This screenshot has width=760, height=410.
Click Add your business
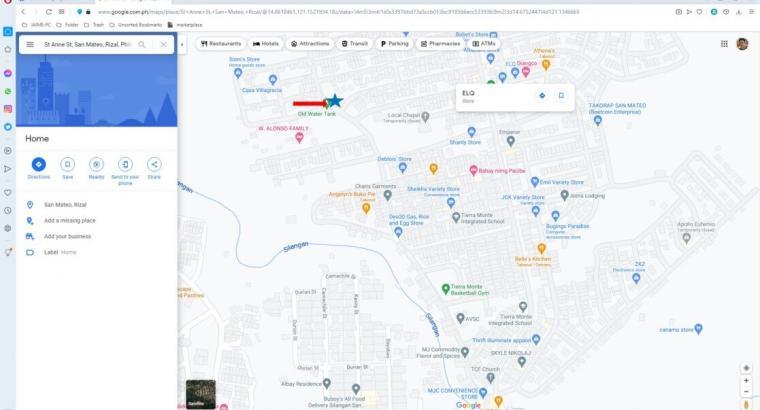coord(67,236)
